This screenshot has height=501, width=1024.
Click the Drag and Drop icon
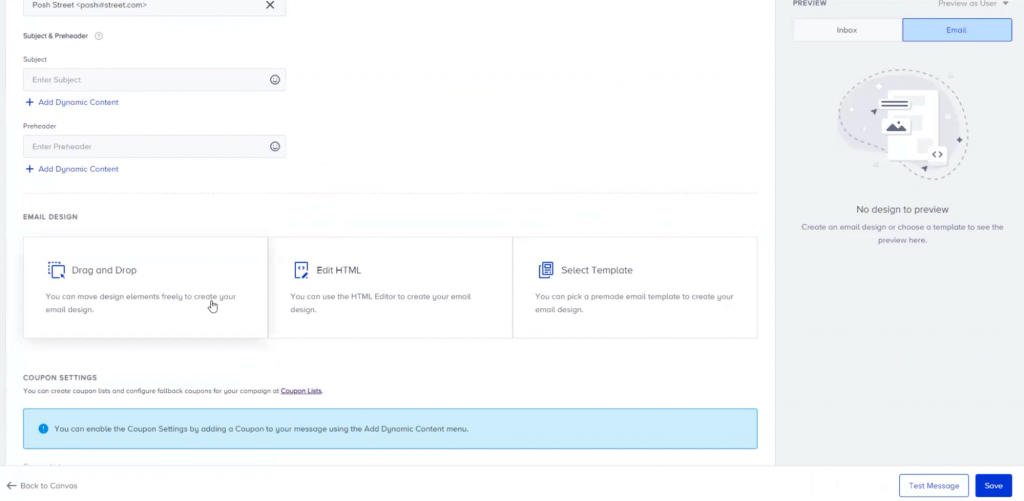(x=56, y=270)
